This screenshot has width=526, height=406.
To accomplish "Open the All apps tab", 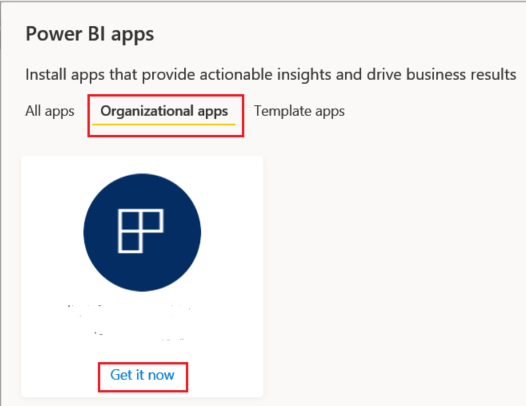I will [x=50, y=111].
